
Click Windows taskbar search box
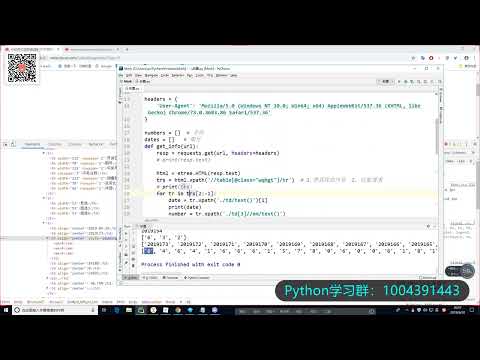(55, 310)
